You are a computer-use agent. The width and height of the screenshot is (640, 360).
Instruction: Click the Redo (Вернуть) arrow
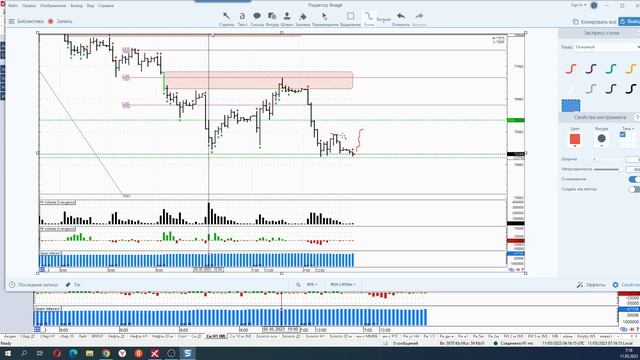419,19
